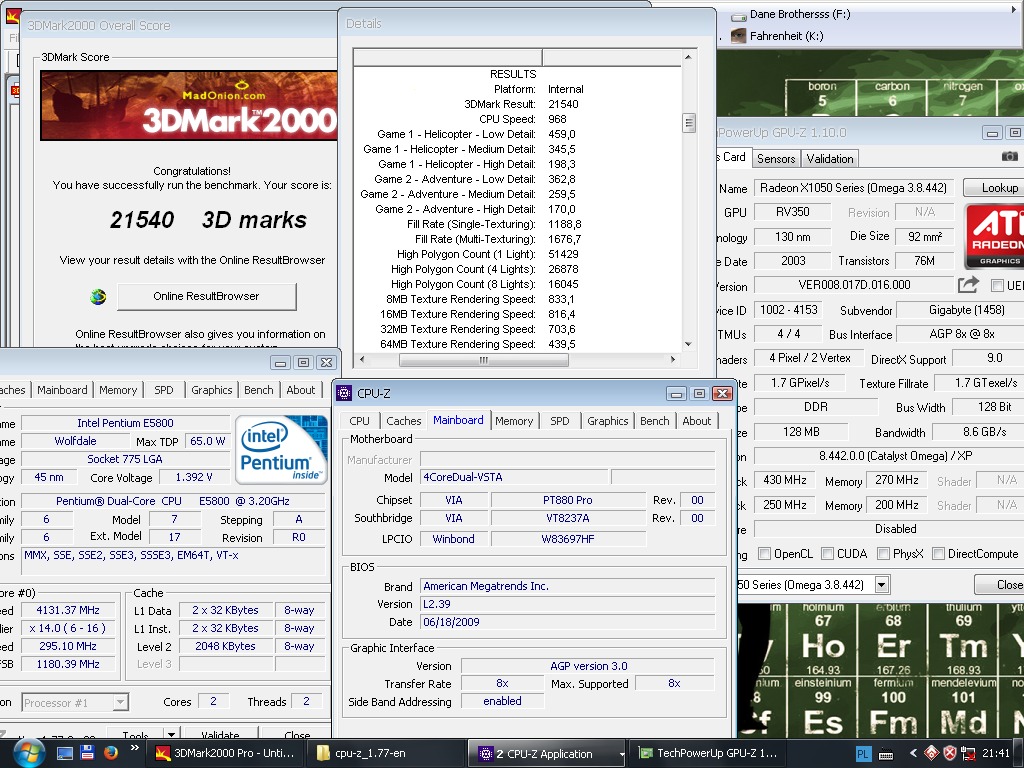
Task: Click scroll right arrow in Details list
Action: [x=673, y=360]
